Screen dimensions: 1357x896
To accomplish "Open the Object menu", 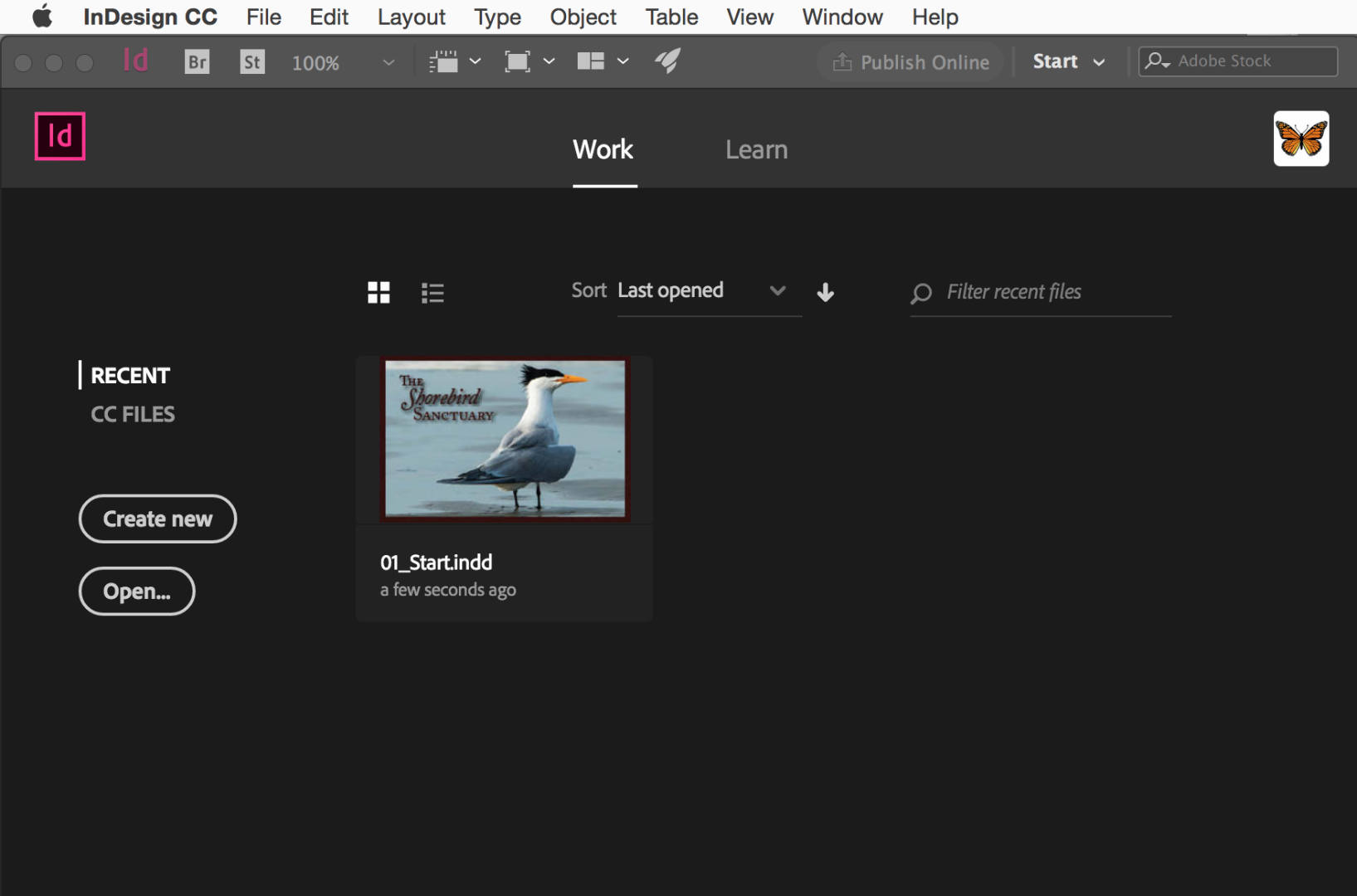I will tap(583, 17).
